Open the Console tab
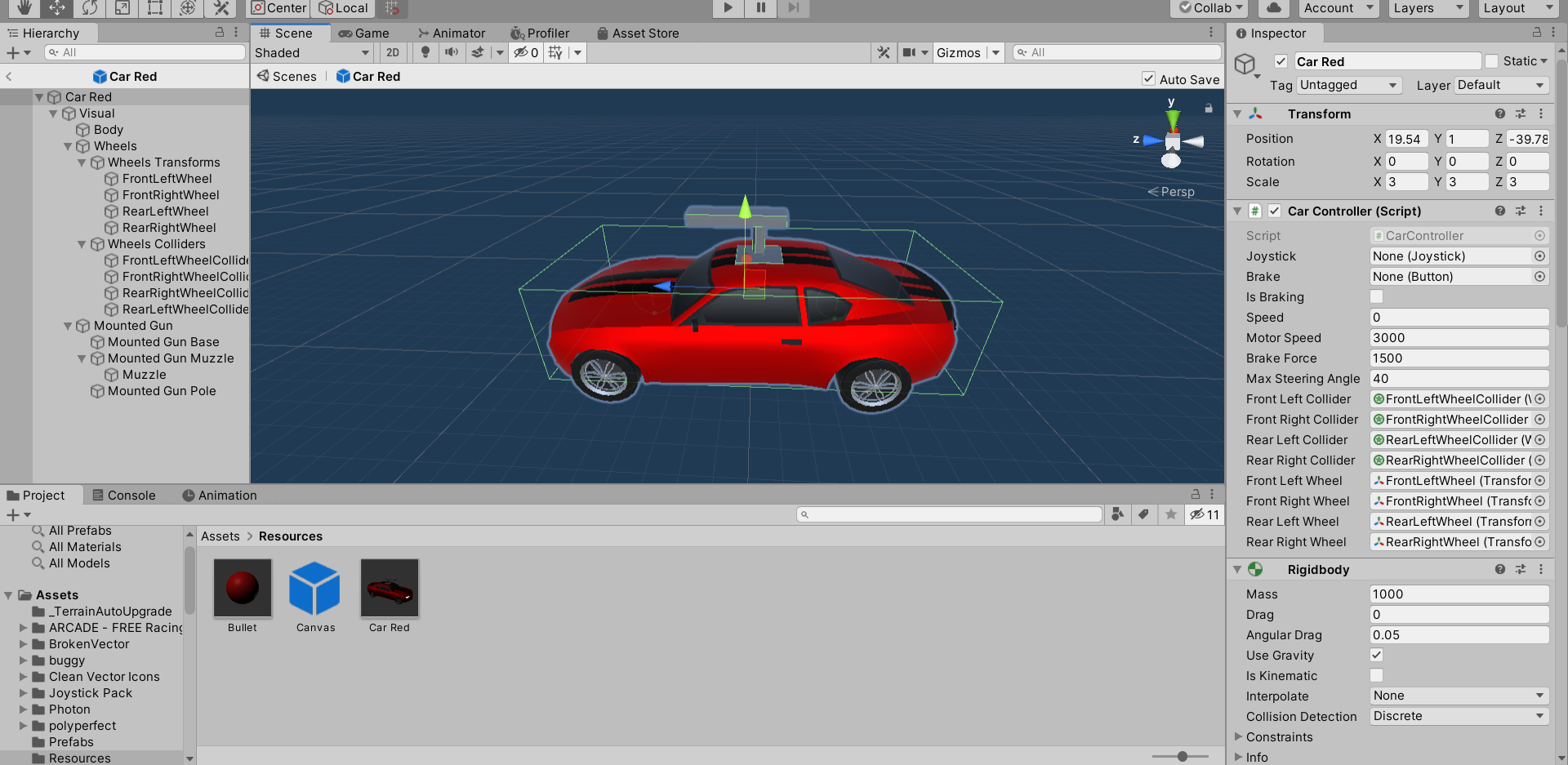Screen dimensions: 1568x765 pos(123,496)
